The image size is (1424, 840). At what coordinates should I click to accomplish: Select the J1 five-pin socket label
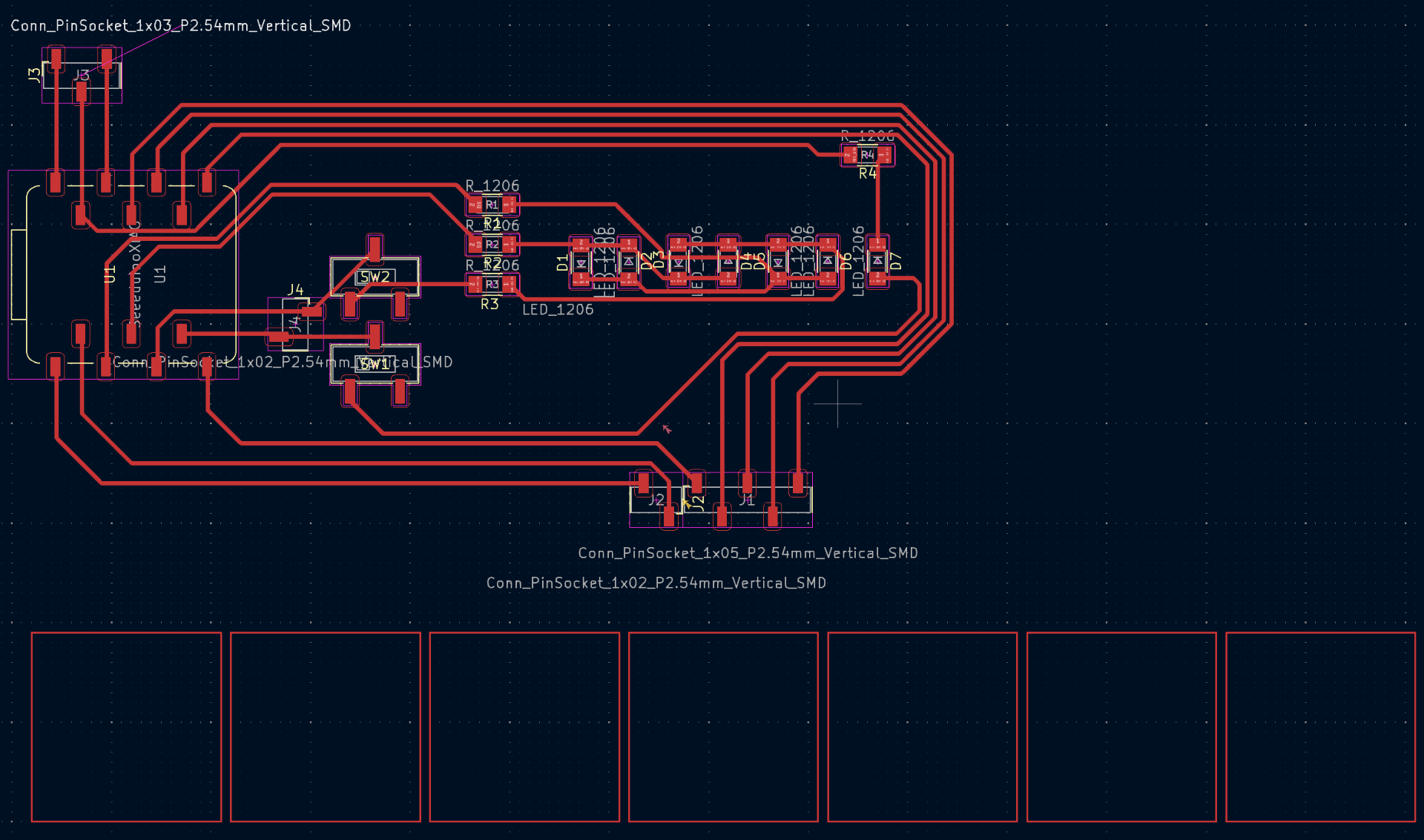747,500
